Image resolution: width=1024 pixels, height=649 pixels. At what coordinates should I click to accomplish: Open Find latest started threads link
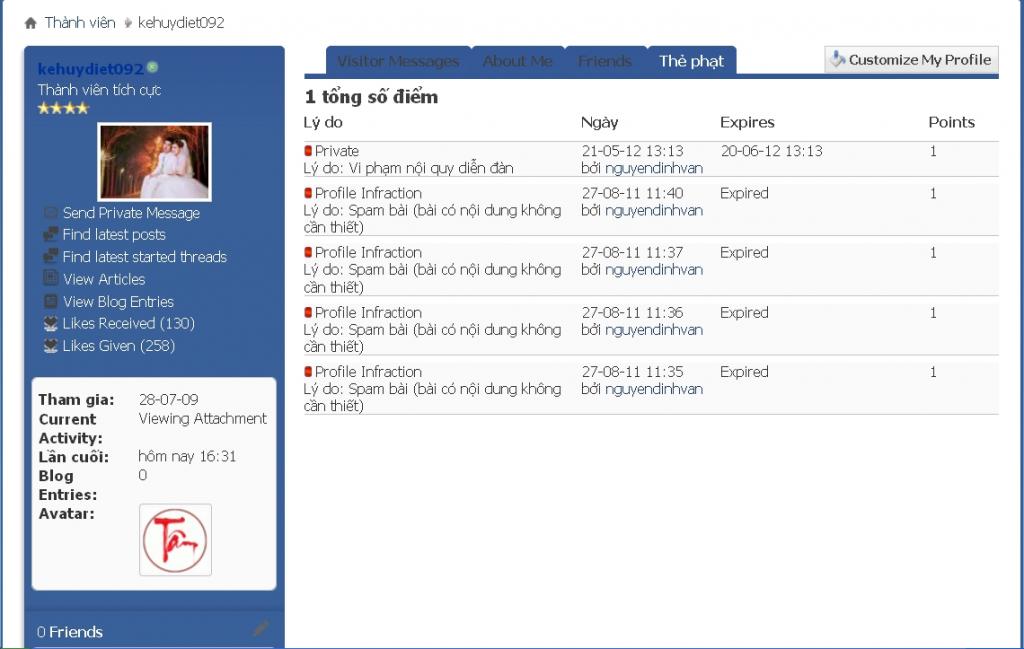144,257
